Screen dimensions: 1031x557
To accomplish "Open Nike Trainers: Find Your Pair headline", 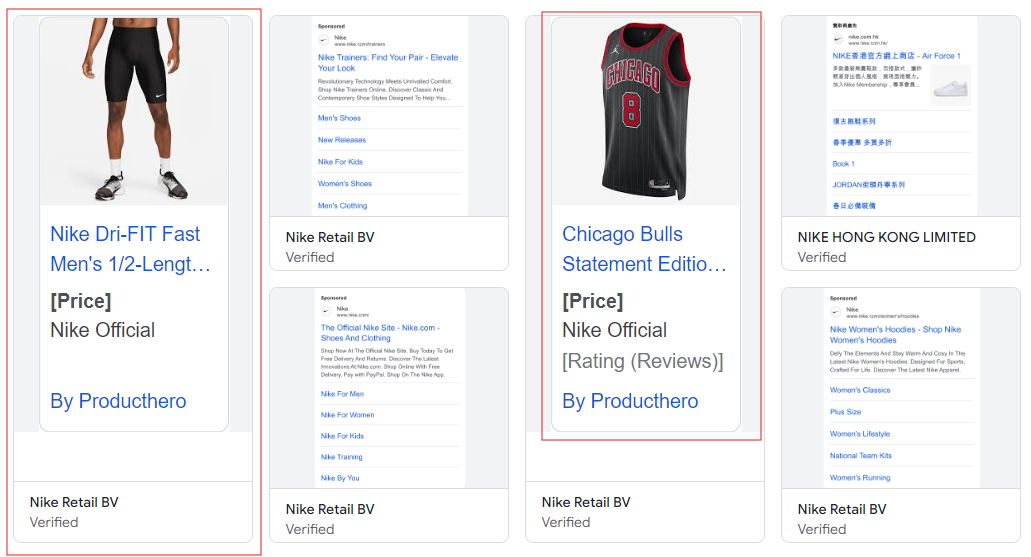I will click(388, 62).
